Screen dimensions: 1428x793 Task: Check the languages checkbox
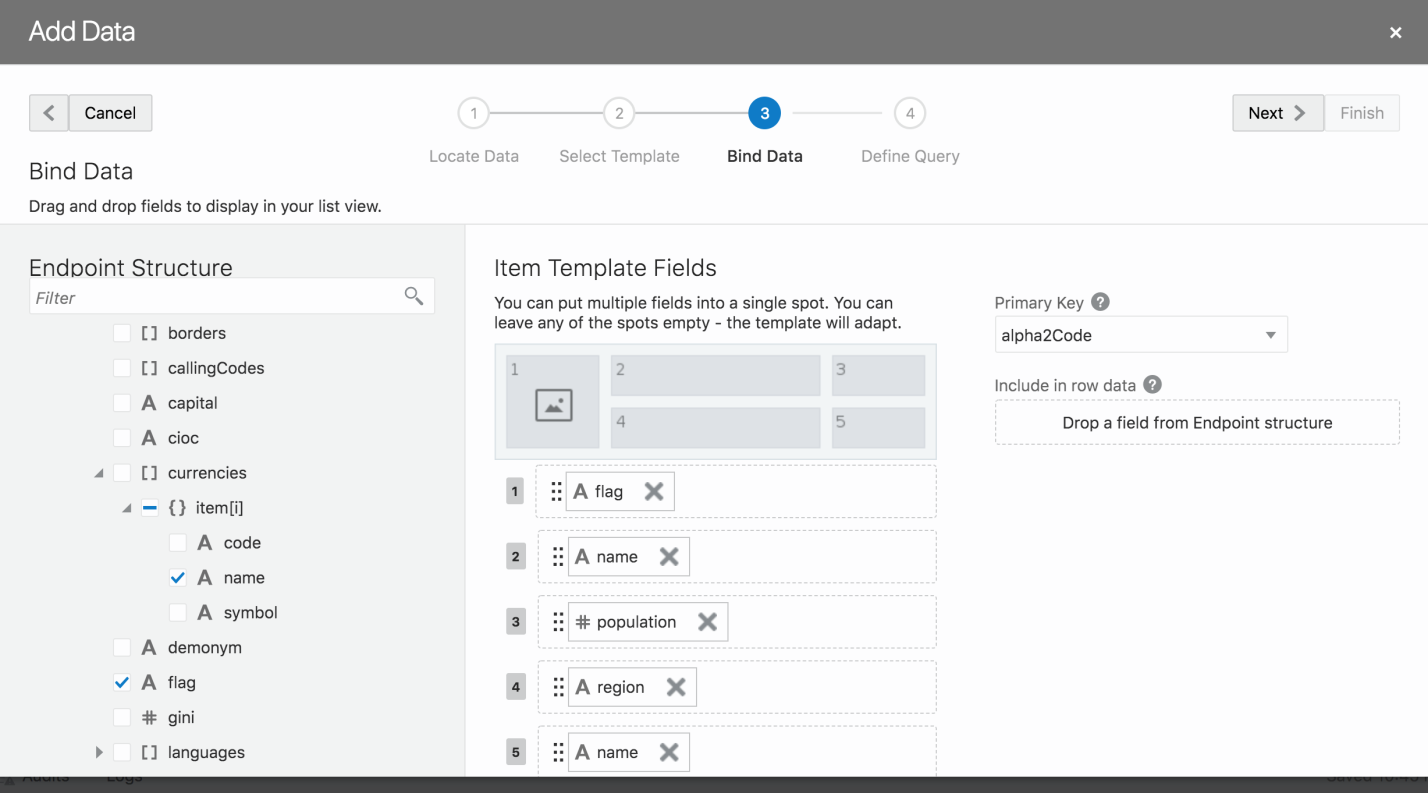tap(122, 752)
